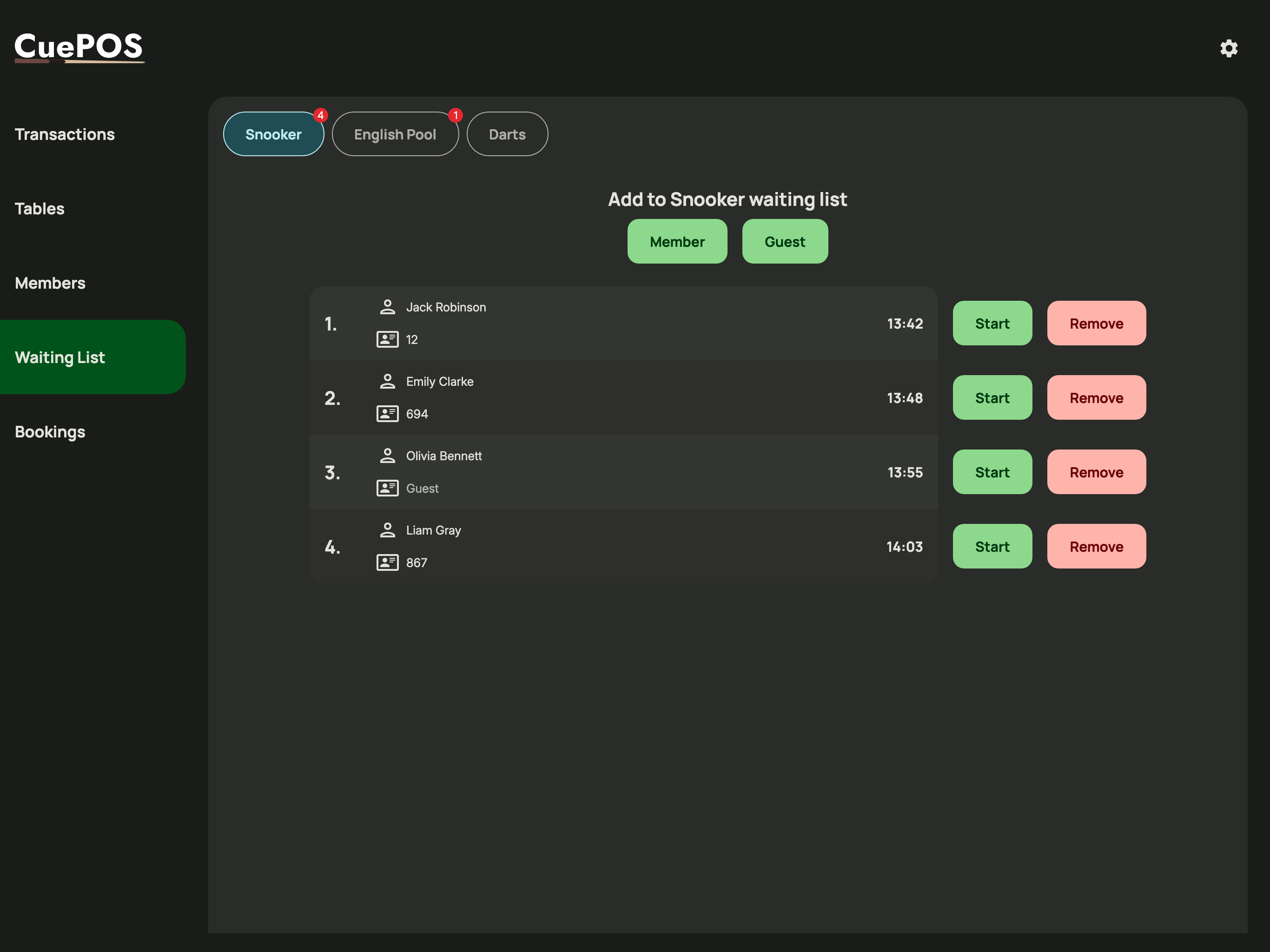Click the position number 1.
Viewport: 1270px width, 952px height.
(331, 324)
